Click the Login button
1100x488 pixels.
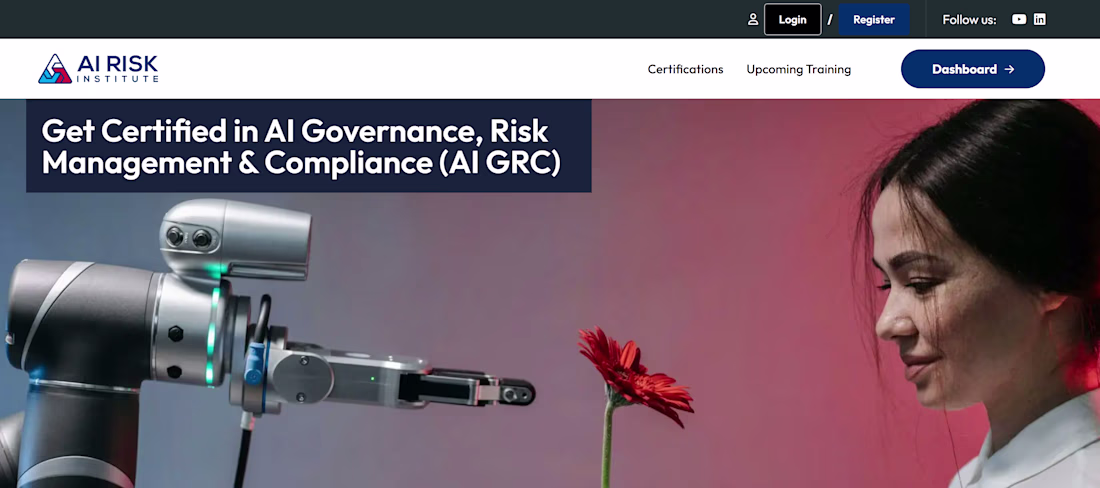[793, 20]
